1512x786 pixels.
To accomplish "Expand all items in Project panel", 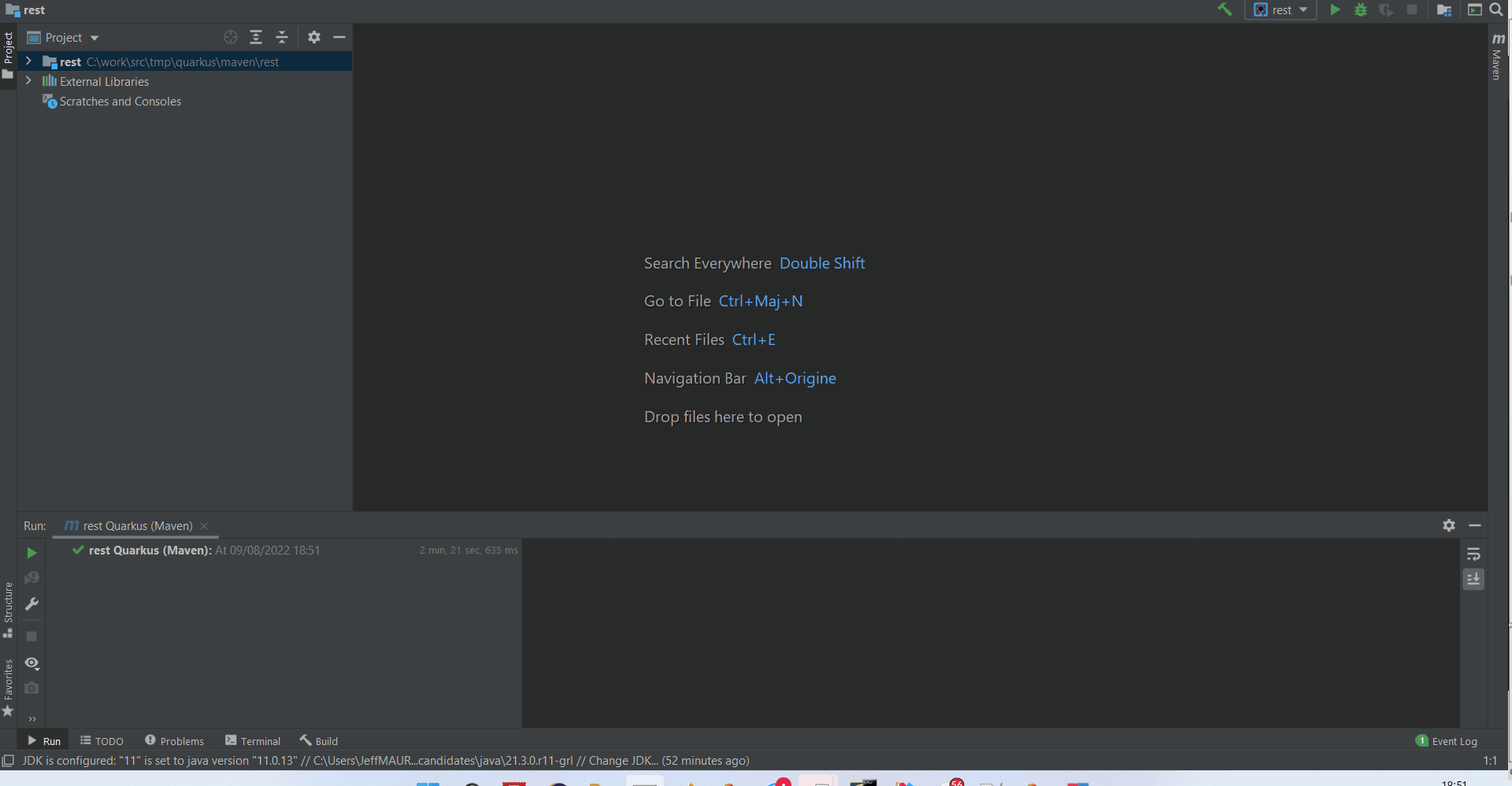I will (256, 37).
